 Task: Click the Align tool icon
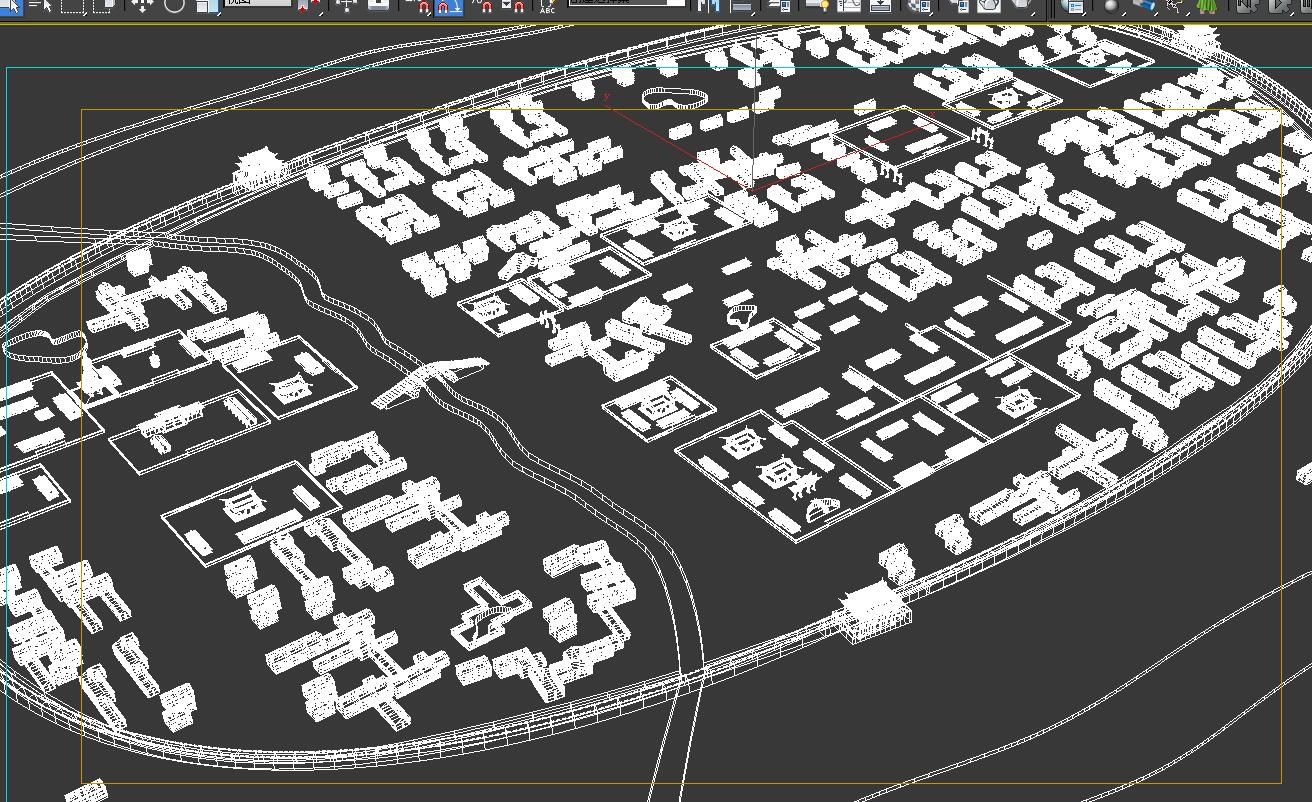(741, 5)
